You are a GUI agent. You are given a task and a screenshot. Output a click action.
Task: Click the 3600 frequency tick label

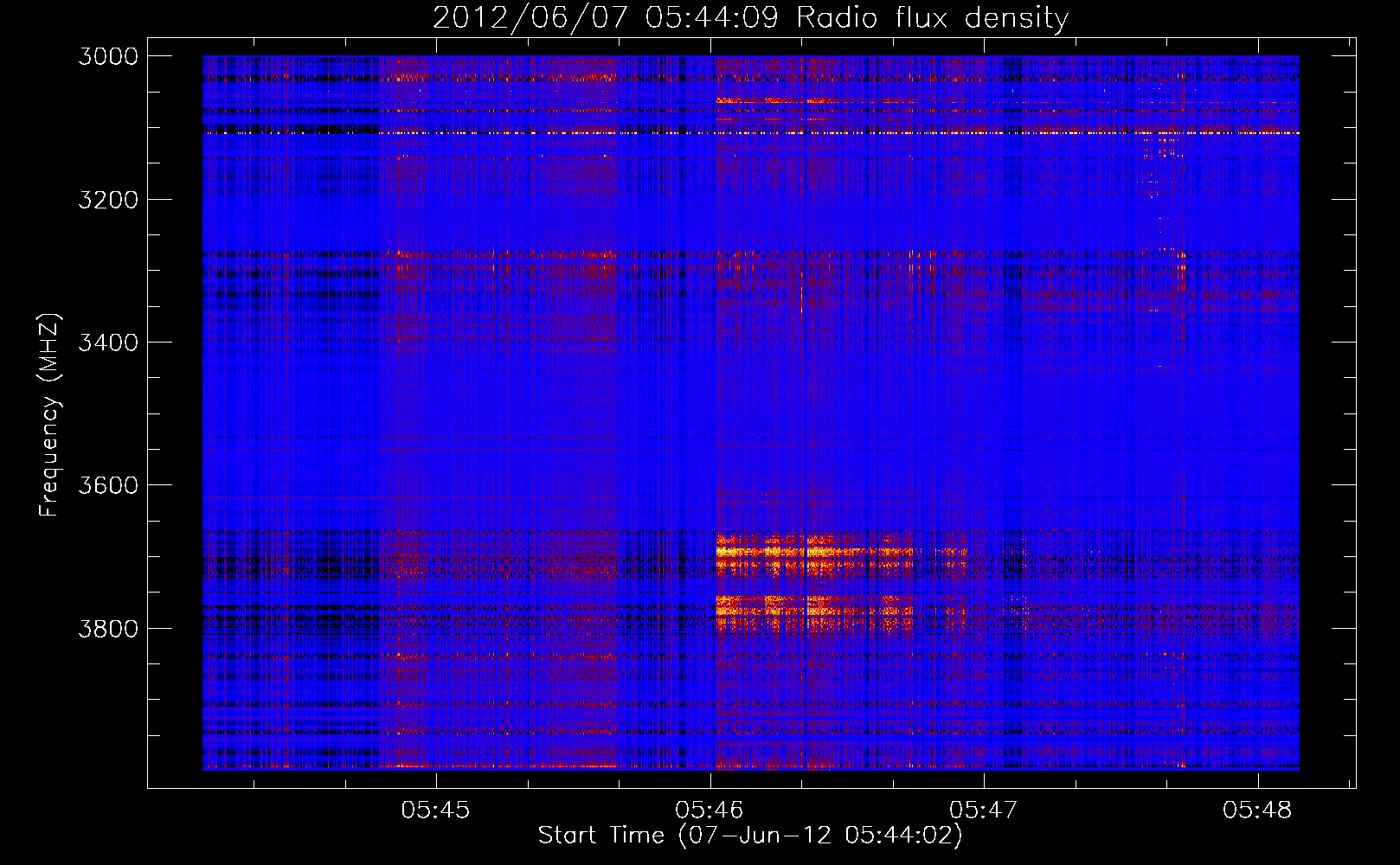[108, 485]
